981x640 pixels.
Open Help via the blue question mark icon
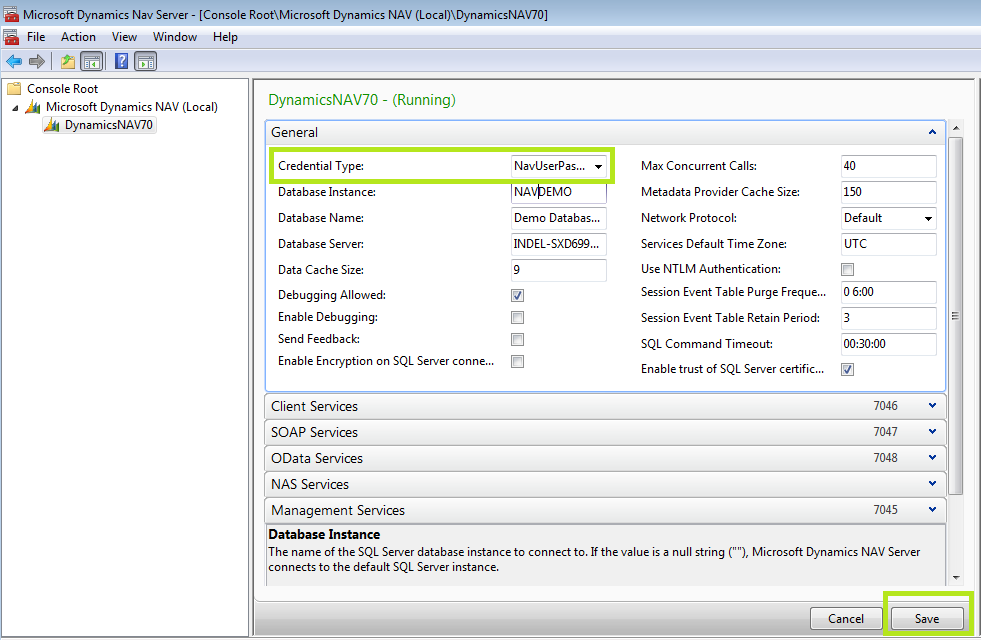click(x=119, y=61)
